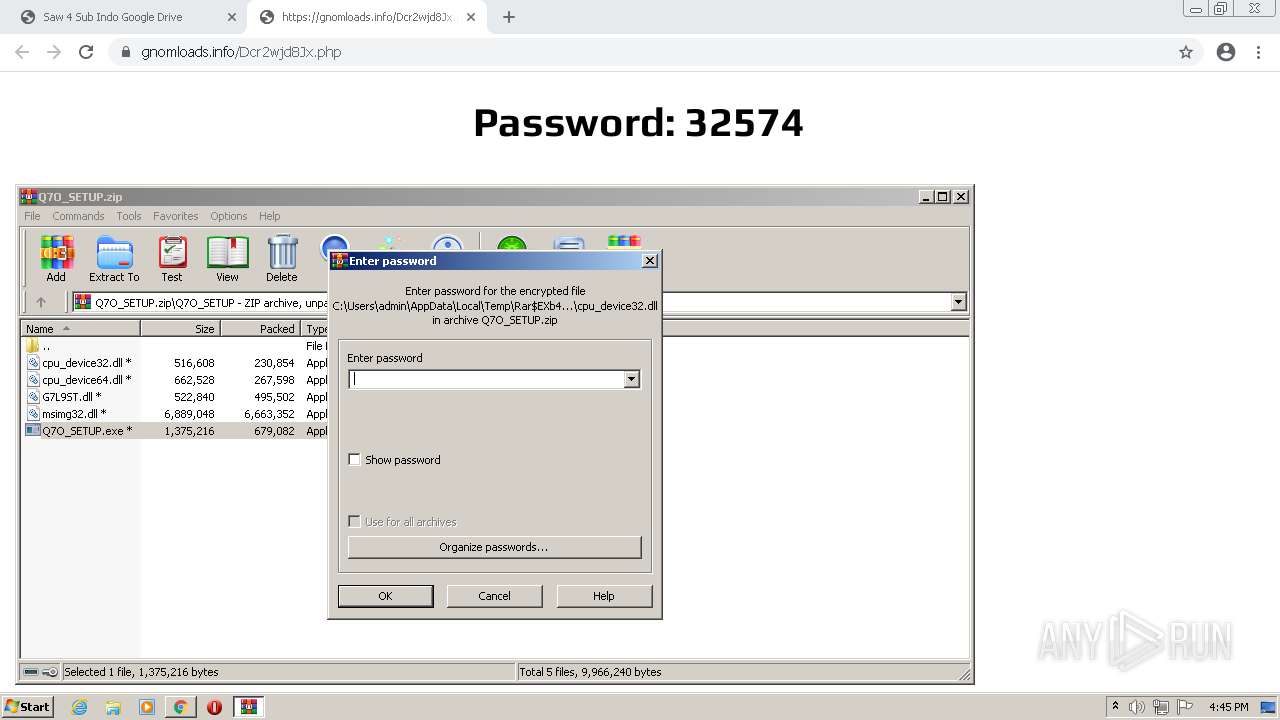Screen dimensions: 1280x720
Task: Open the Favorites menu
Action: [175, 216]
